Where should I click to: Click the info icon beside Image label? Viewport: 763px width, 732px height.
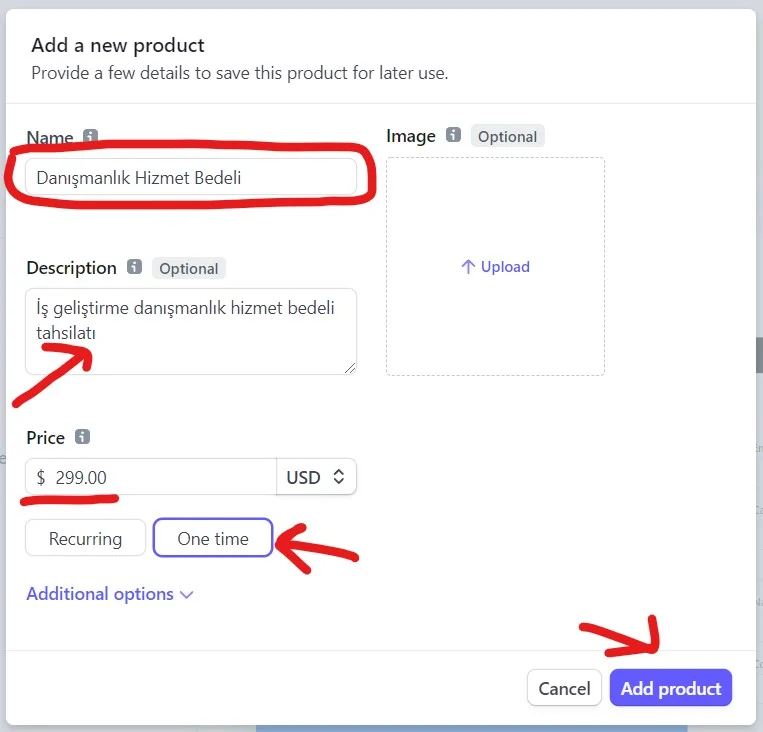coord(453,135)
